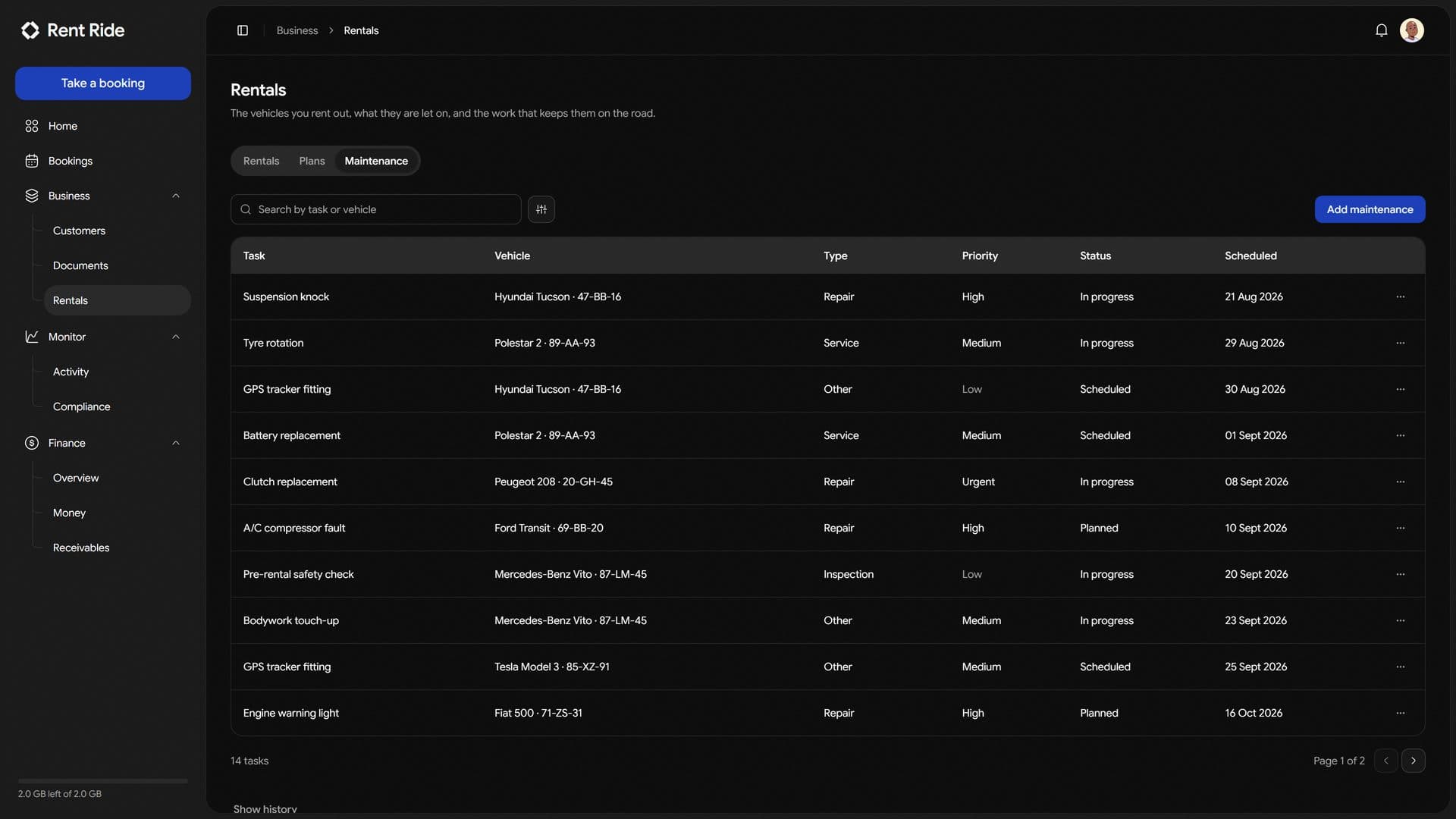
Task: Click Show history link
Action: coord(265,809)
